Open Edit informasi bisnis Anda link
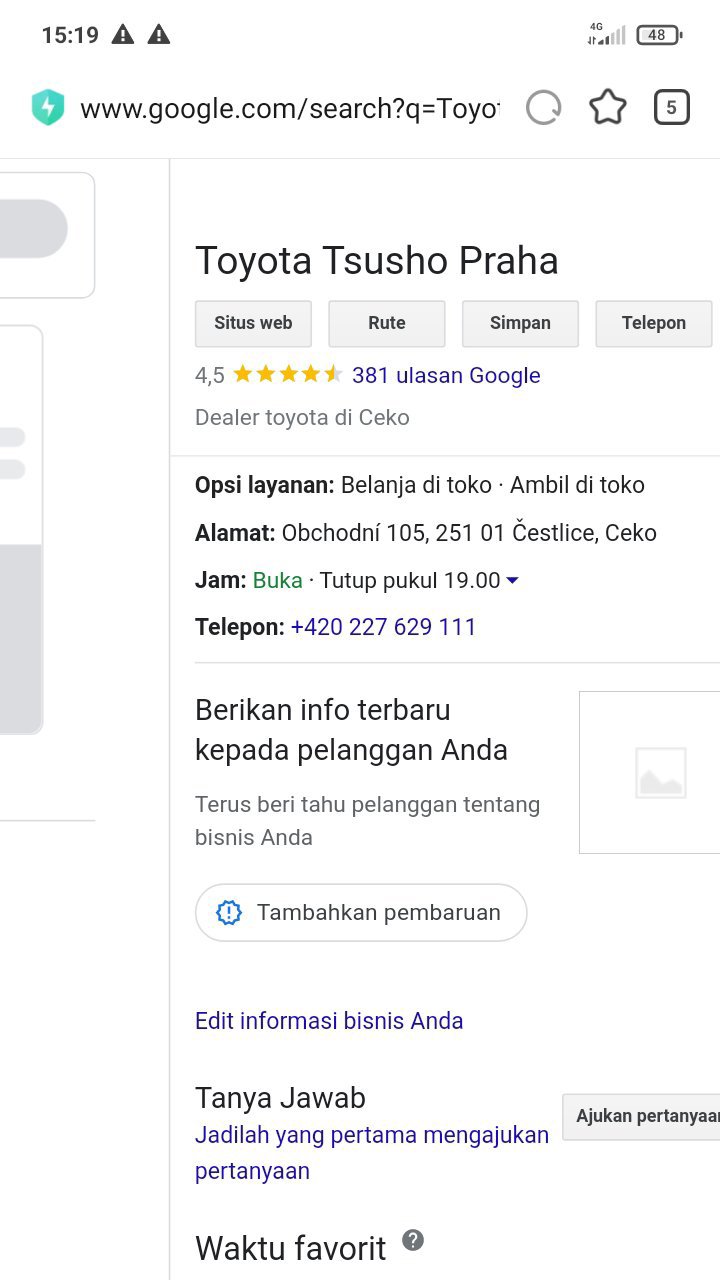Viewport: 720px width, 1280px height. pyautogui.click(x=329, y=1021)
